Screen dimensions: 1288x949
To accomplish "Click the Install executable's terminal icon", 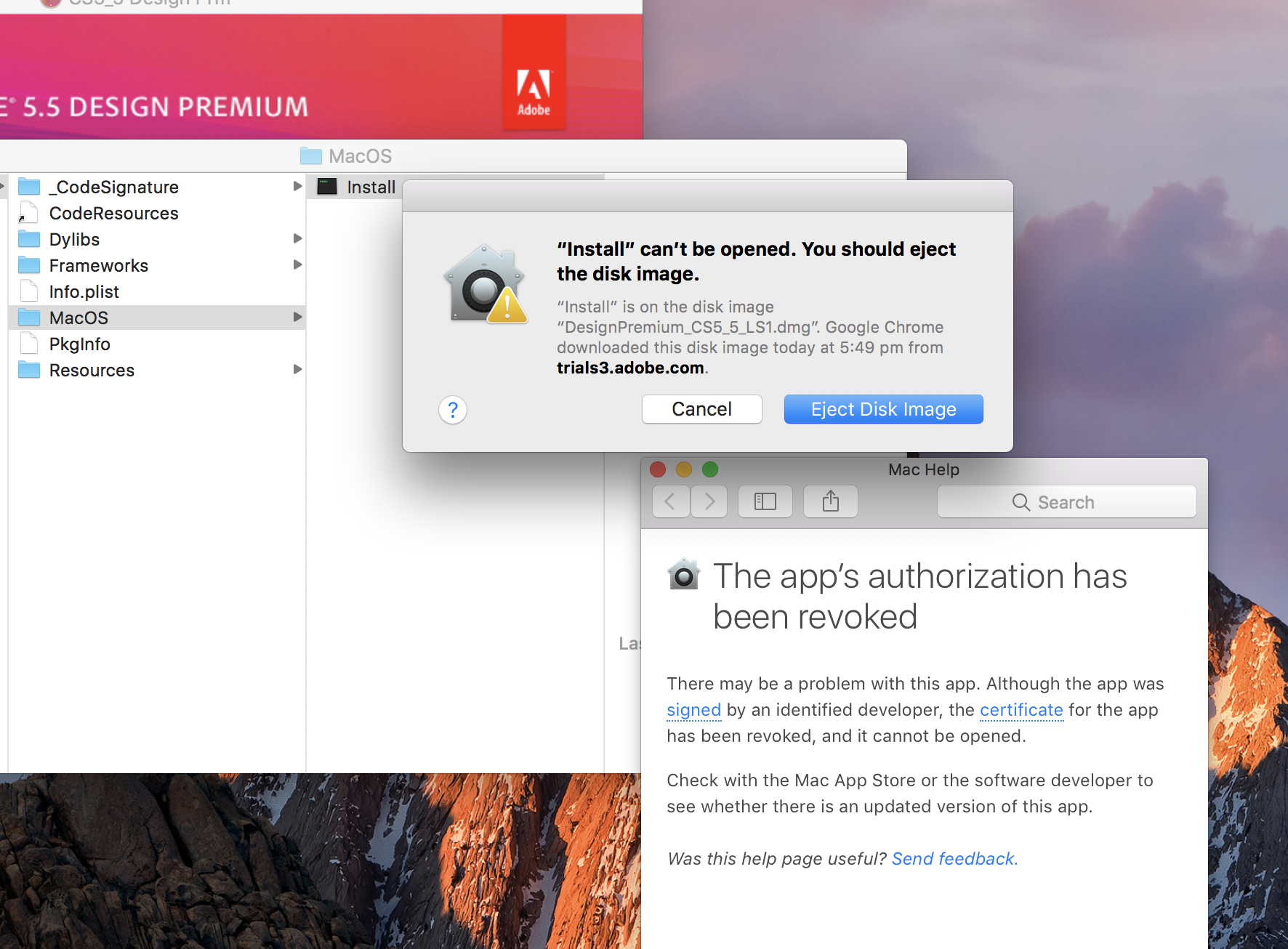I will (x=327, y=187).
